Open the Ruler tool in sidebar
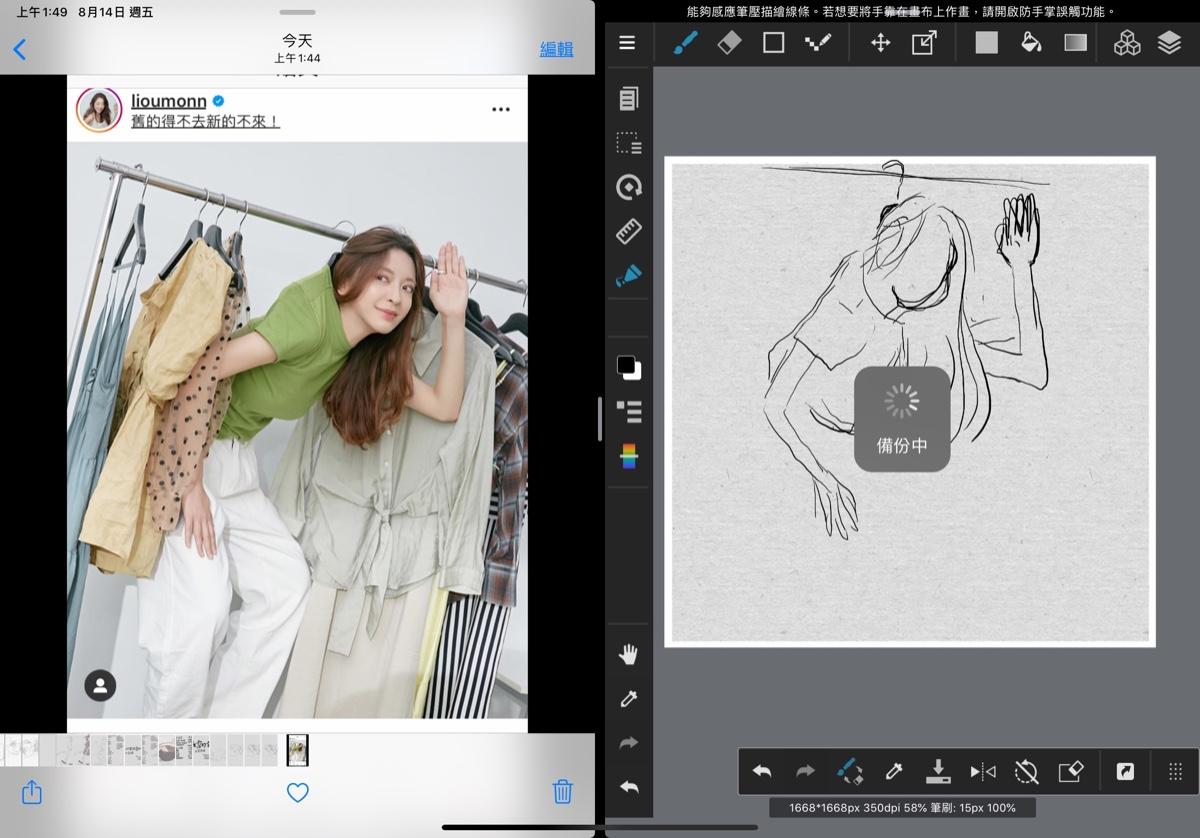Viewport: 1200px width, 838px height. pyautogui.click(x=629, y=231)
